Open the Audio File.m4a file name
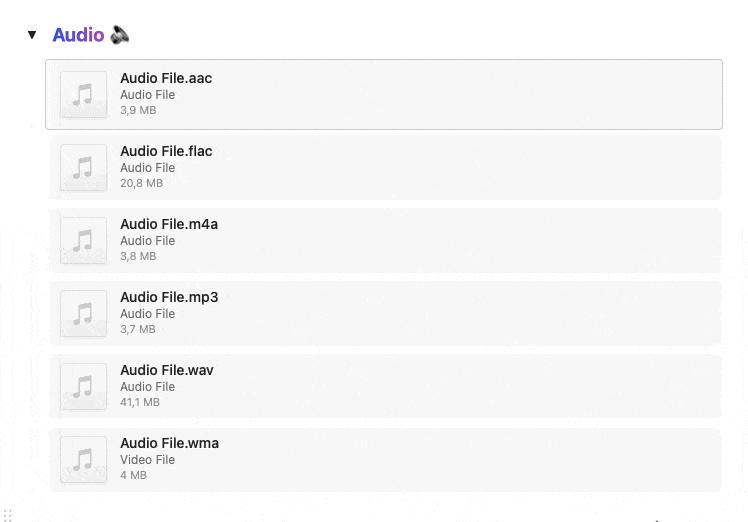This screenshot has height=522, width=748. 169,224
